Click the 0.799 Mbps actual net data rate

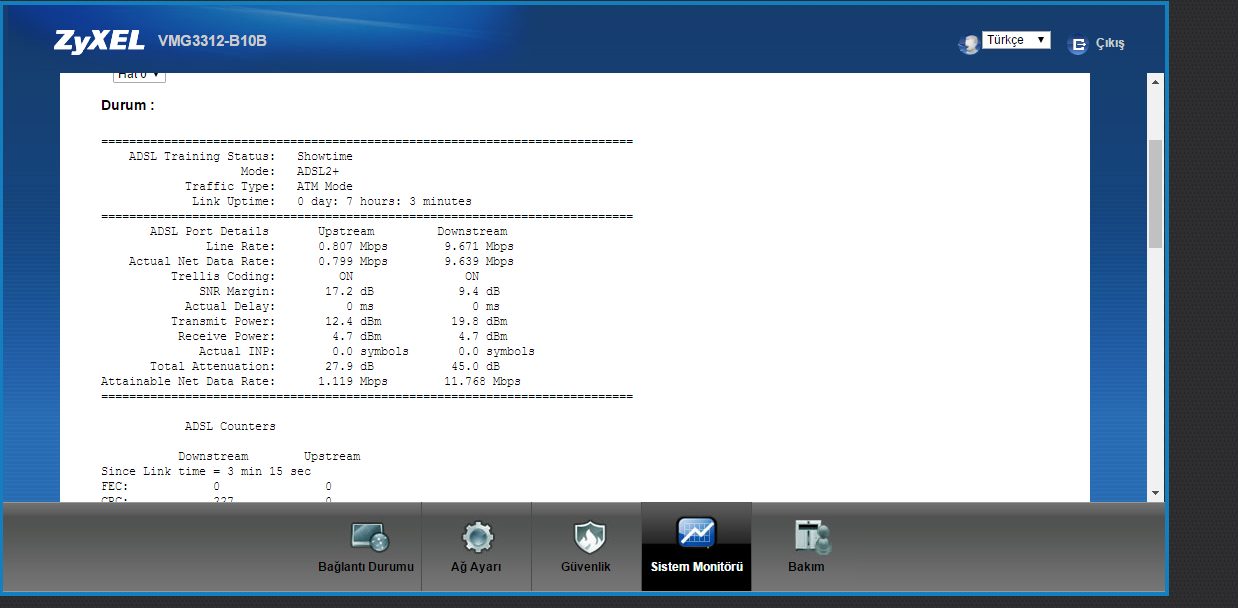353,261
